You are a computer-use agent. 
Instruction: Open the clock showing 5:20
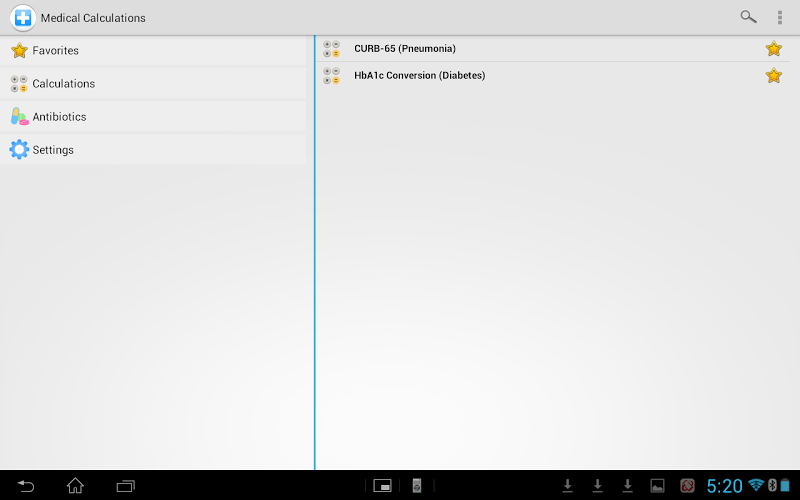pos(724,486)
